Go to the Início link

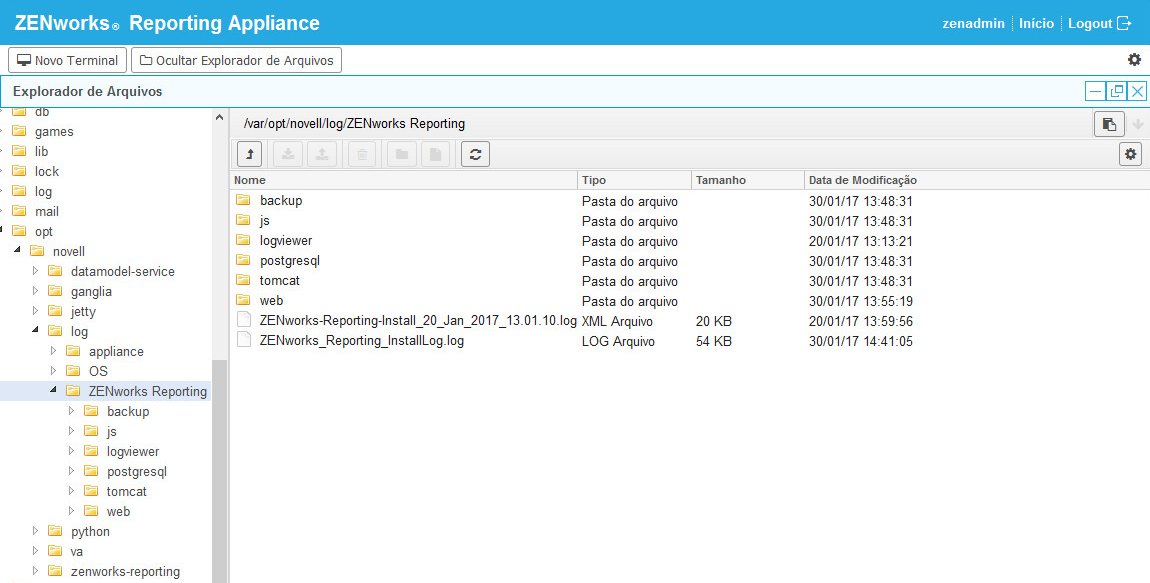(1036, 23)
